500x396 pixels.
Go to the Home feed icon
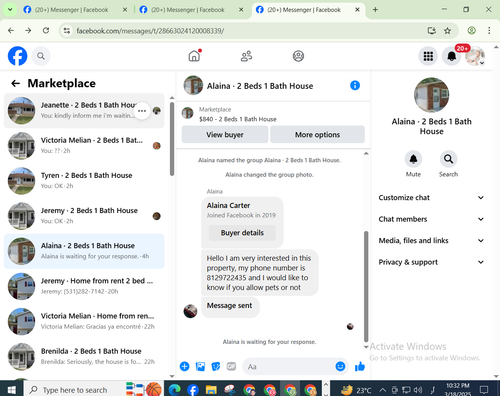point(194,56)
